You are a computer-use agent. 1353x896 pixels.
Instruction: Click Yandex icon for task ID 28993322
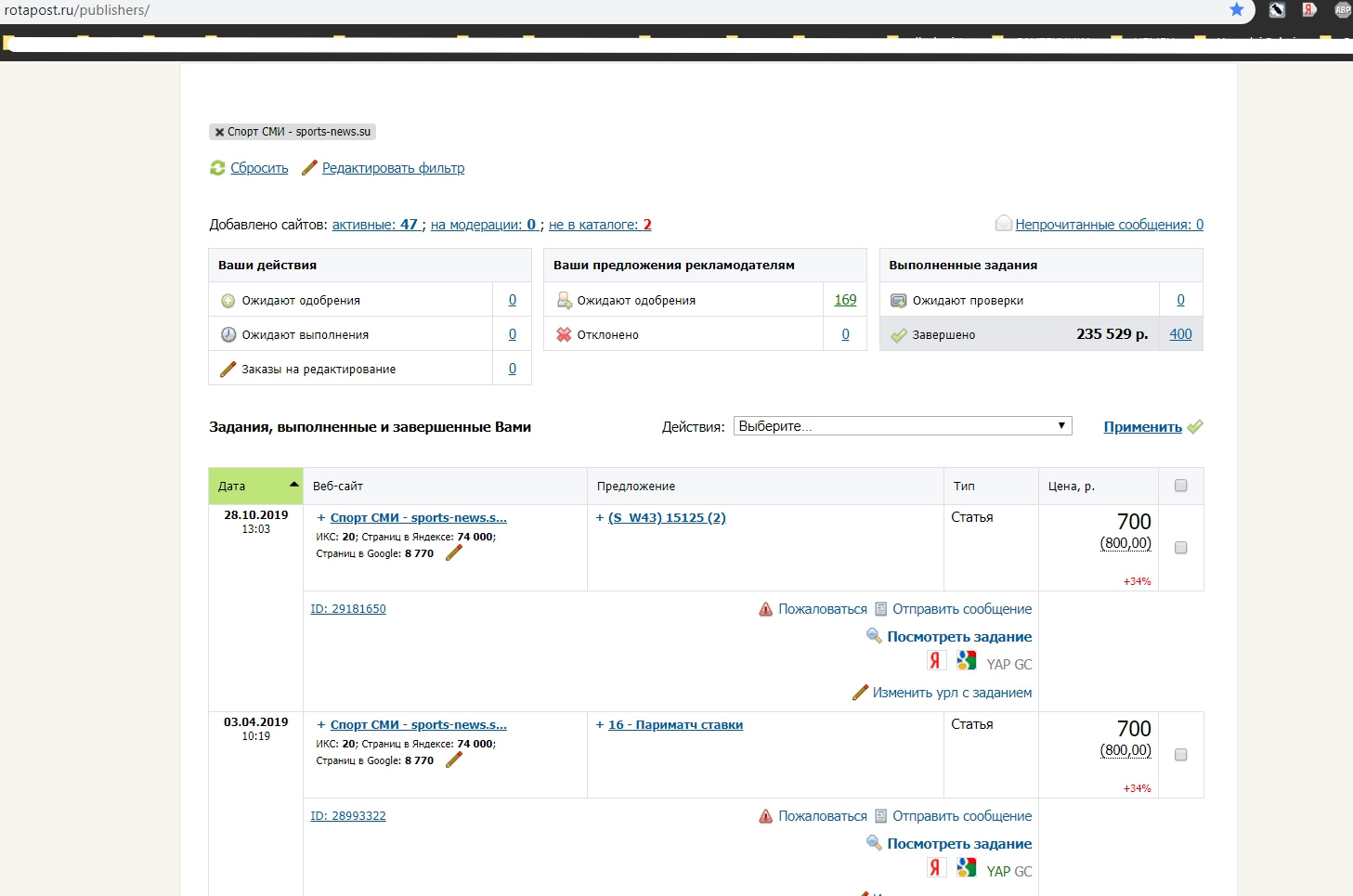pos(936,867)
